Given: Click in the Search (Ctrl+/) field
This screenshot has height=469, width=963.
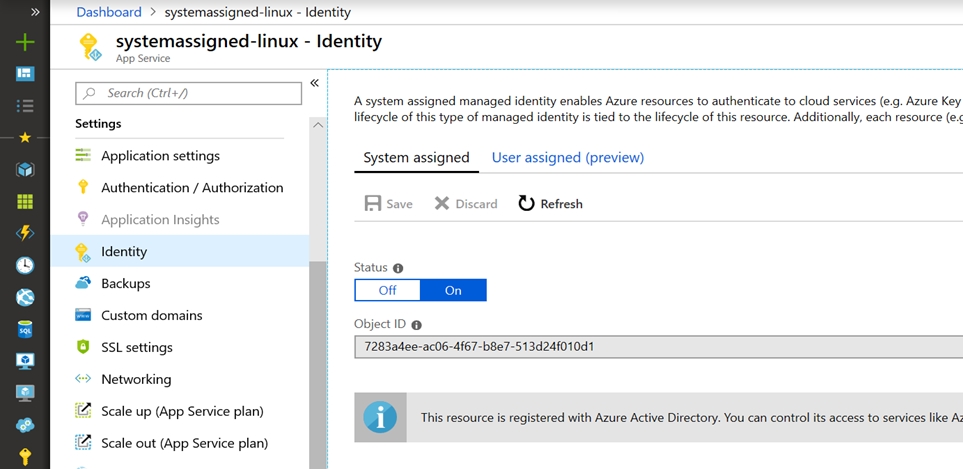Looking at the screenshot, I should [189, 93].
